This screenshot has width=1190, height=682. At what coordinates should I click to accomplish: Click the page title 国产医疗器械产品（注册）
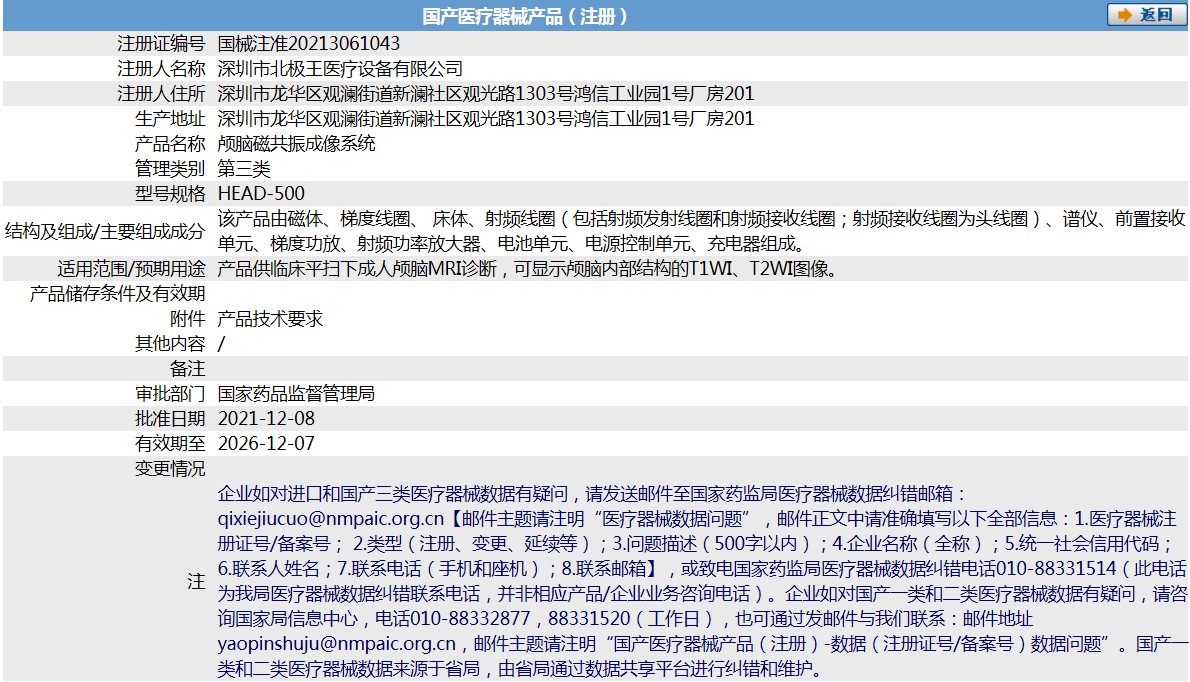click(x=525, y=16)
